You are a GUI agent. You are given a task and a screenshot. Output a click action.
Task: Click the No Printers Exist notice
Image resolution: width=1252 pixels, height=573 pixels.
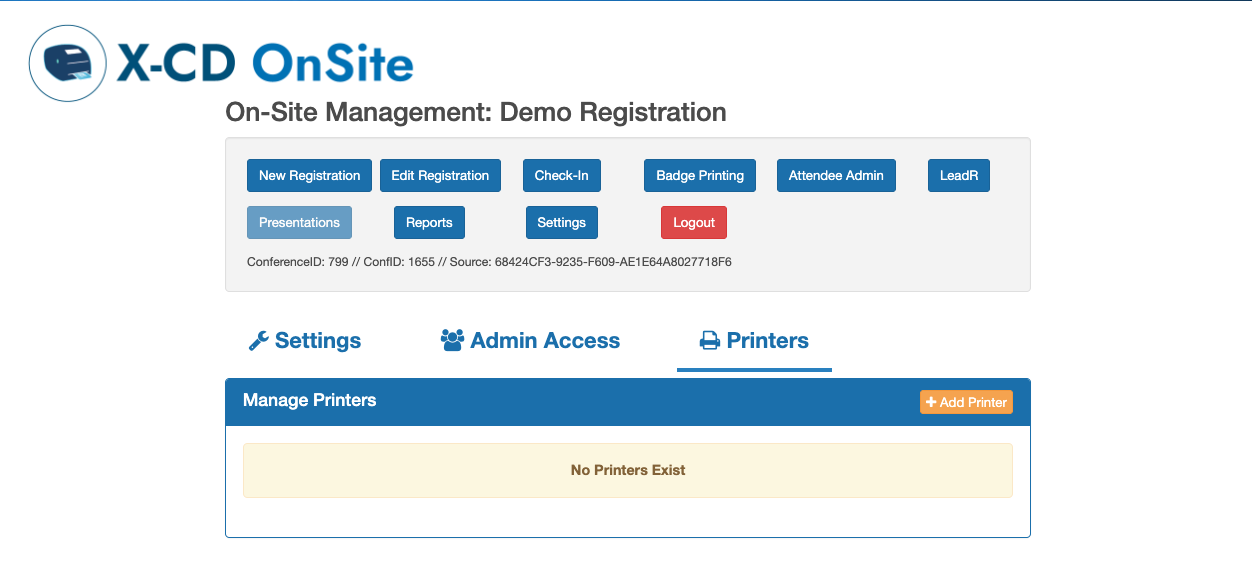click(x=628, y=470)
